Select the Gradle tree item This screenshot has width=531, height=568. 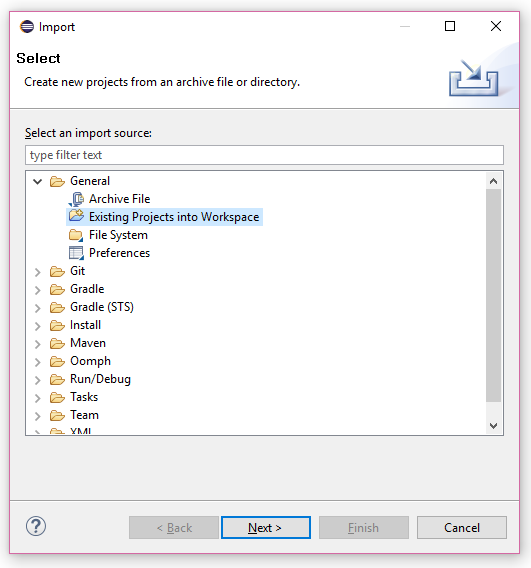pyautogui.click(x=87, y=289)
